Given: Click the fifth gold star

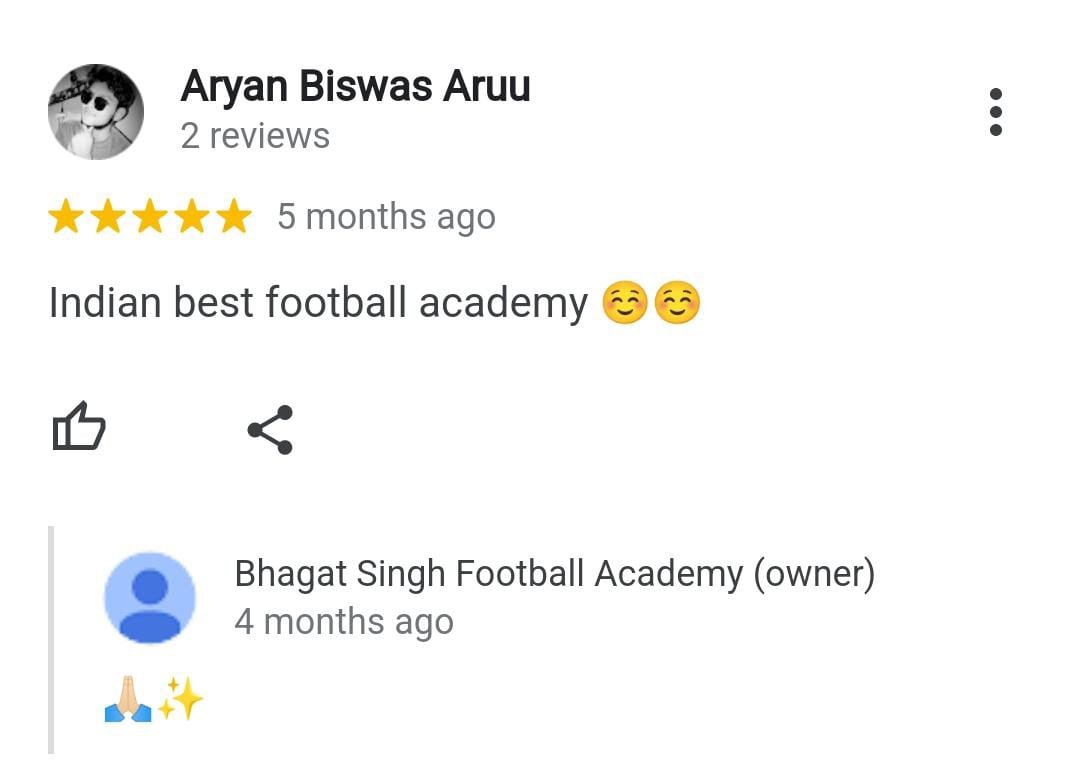Looking at the screenshot, I should click(x=234, y=216).
